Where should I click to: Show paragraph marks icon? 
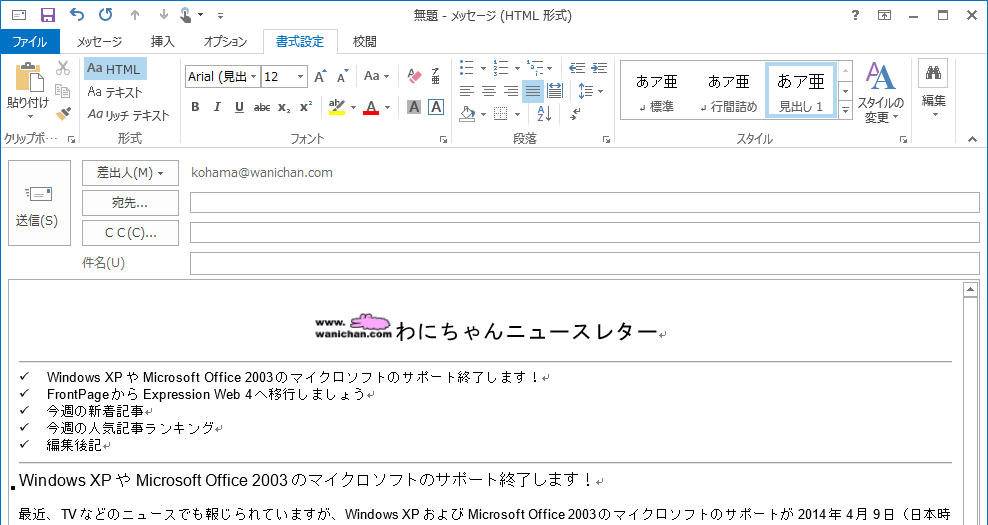click(575, 114)
